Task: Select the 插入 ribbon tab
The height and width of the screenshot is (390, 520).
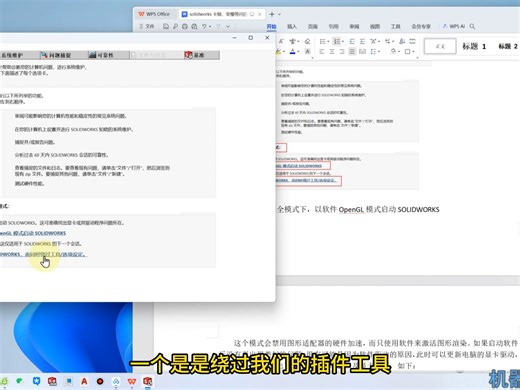Action: tap(292, 26)
